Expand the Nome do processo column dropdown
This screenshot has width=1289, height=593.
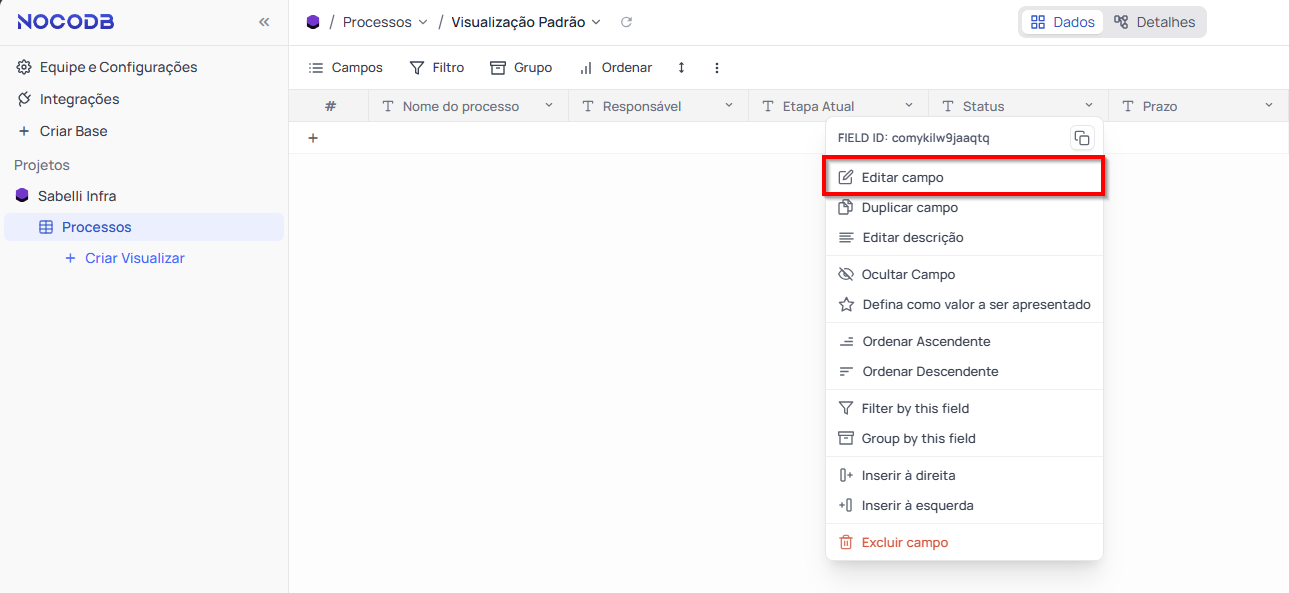tap(549, 106)
